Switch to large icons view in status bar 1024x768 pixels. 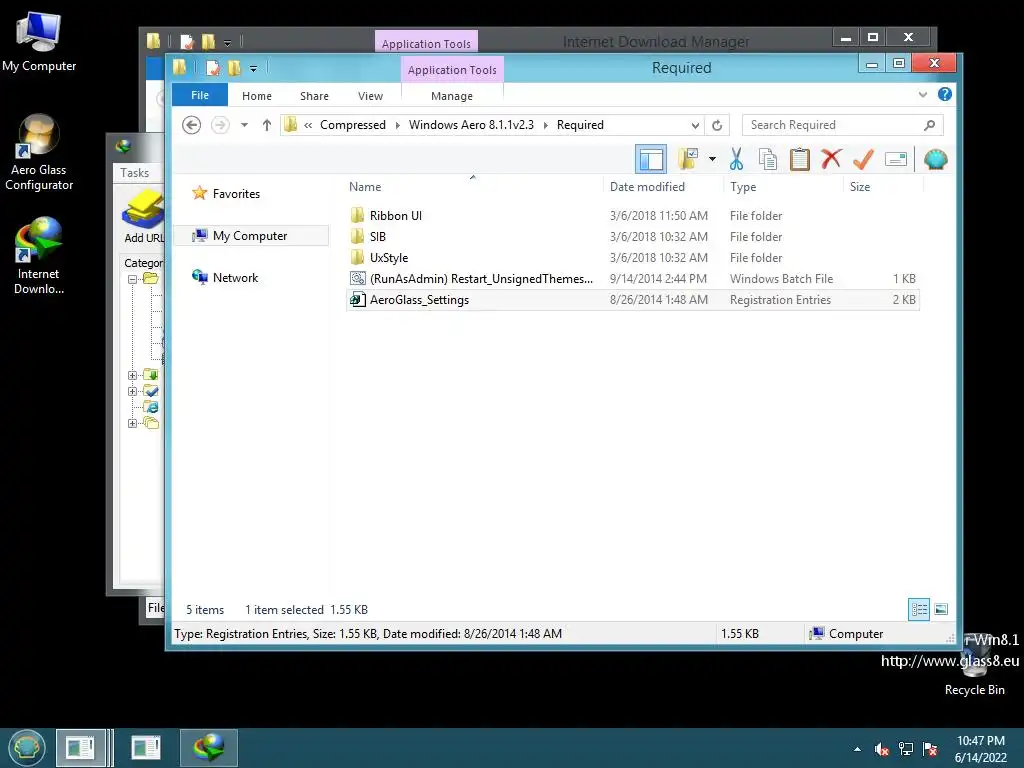pyautogui.click(x=940, y=609)
